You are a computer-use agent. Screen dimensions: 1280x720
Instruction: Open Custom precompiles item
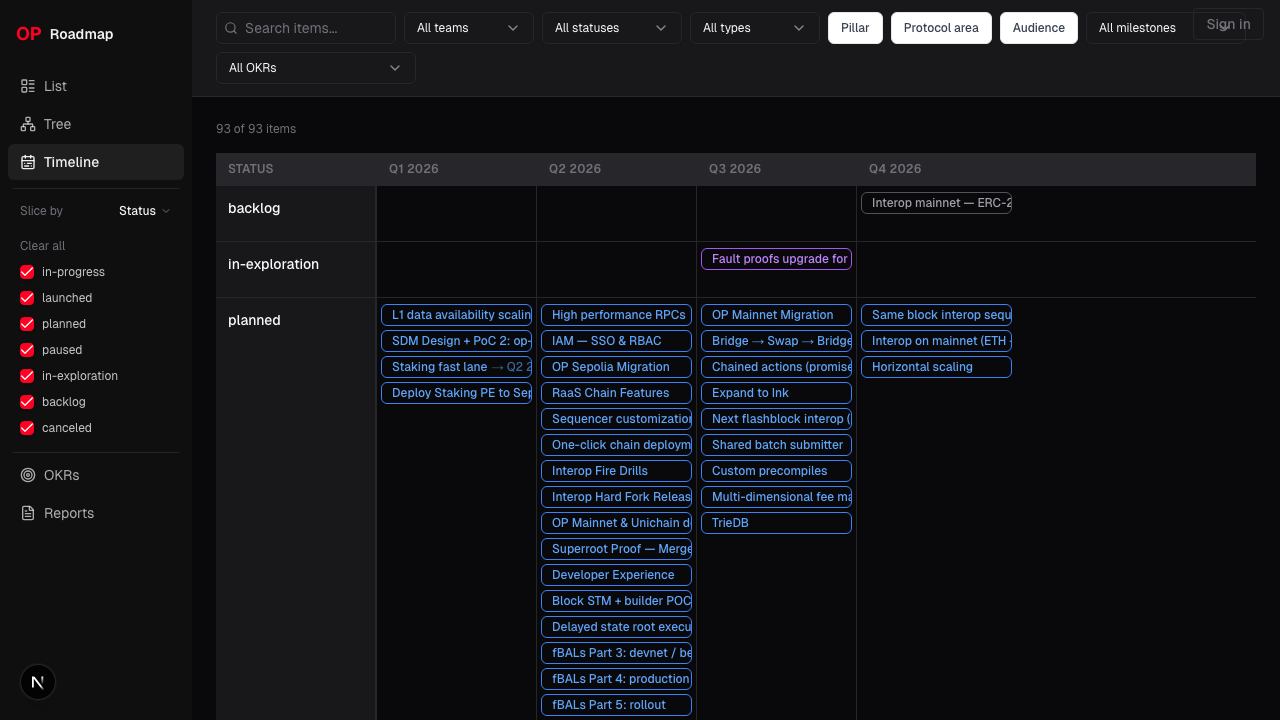point(776,471)
